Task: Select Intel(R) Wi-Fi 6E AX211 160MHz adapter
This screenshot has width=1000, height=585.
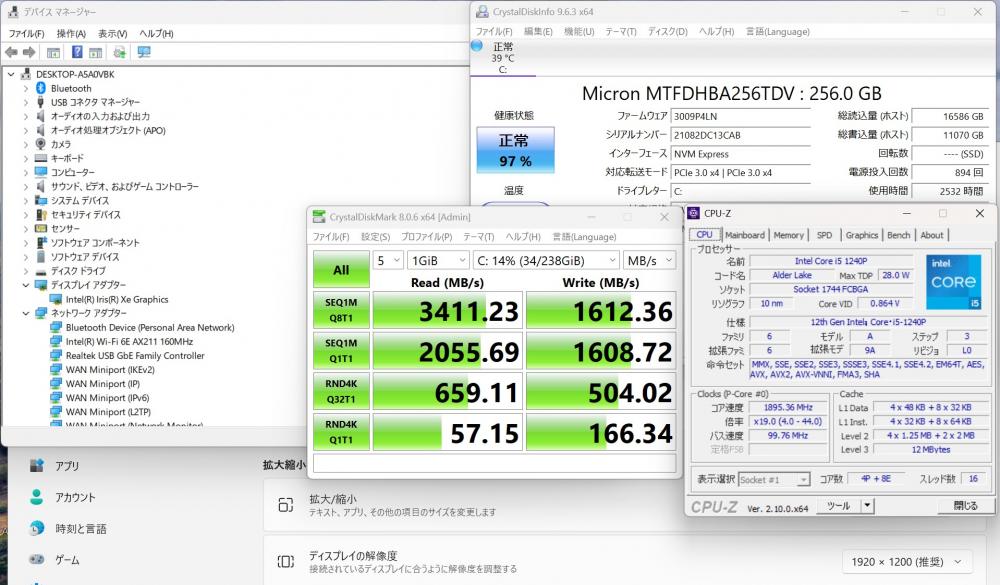Action: pyautogui.click(x=129, y=341)
